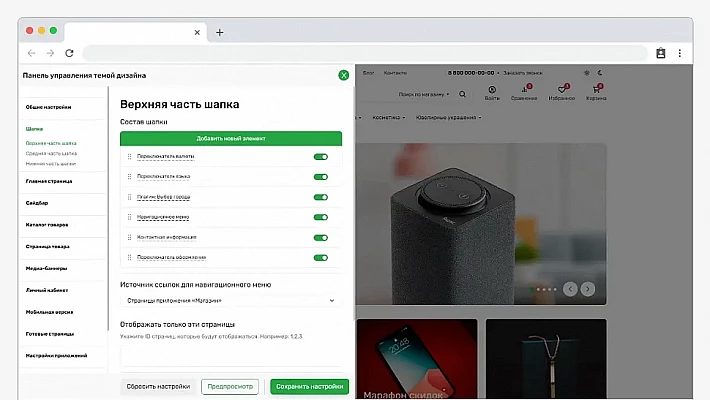This screenshot has width=710, height=400.
Task: Click the Сохранить настройки button
Action: click(x=309, y=386)
